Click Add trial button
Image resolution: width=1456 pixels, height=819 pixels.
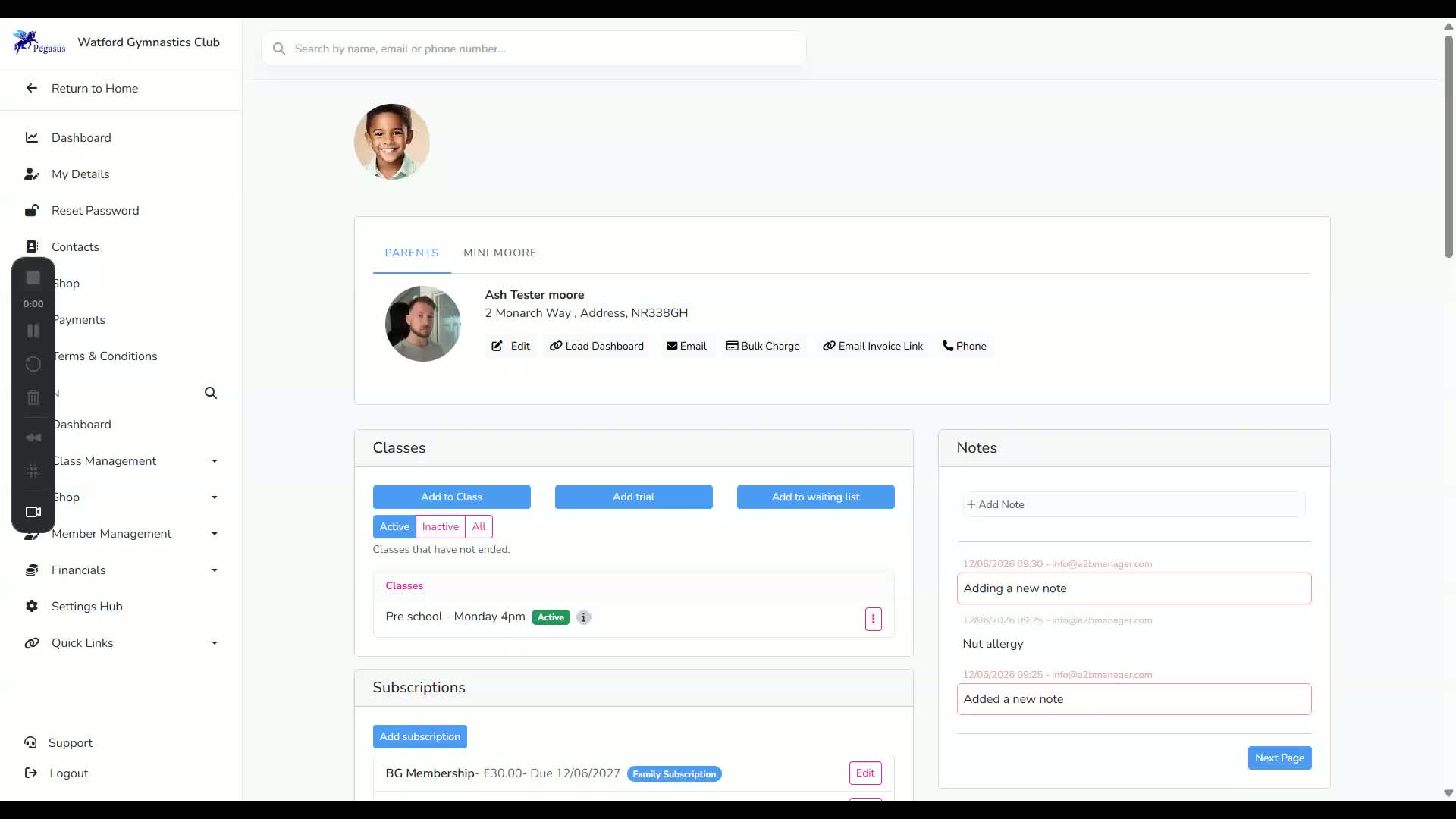click(x=634, y=497)
